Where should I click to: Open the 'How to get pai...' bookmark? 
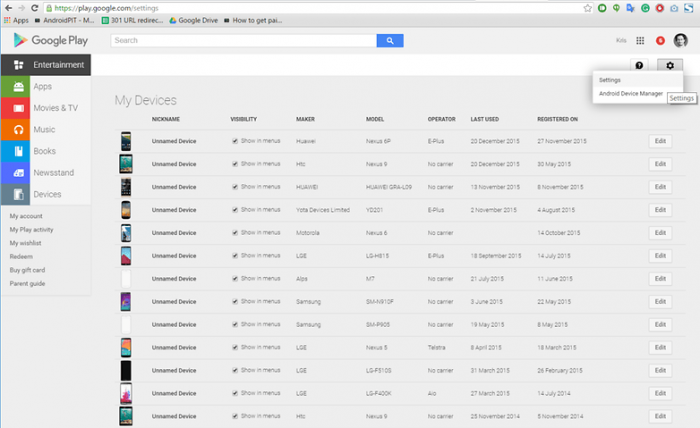click(253, 20)
